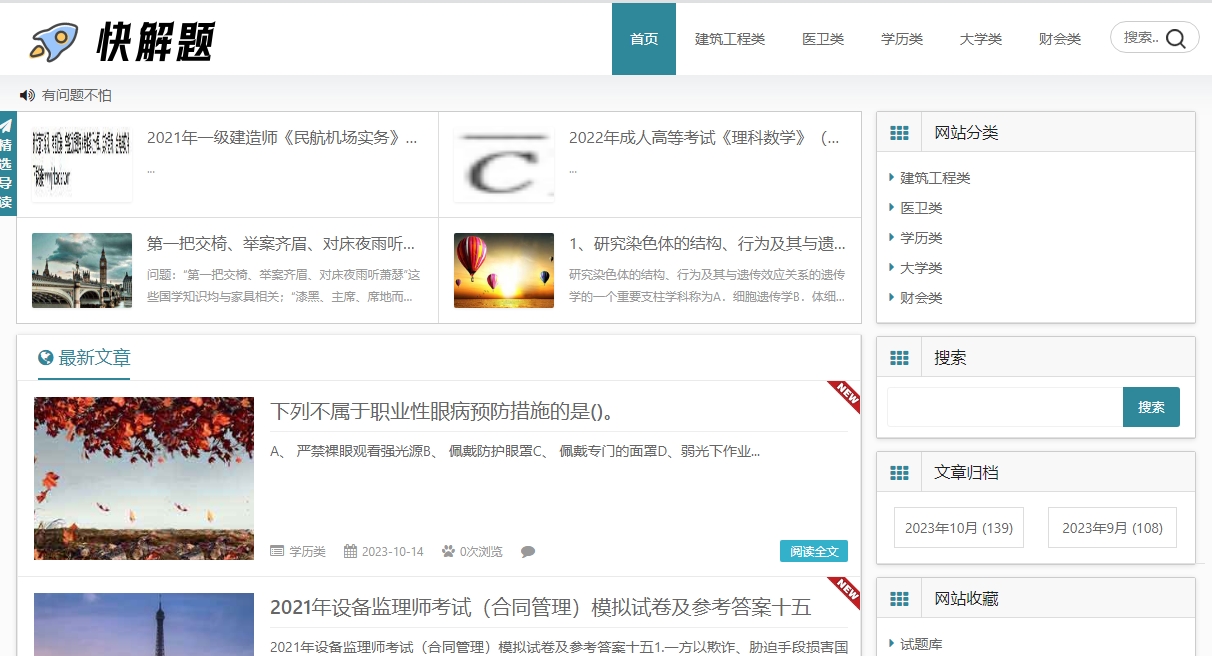Image resolution: width=1212 pixels, height=656 pixels.
Task: Click the 有问题不怕 notice text
Action: pyautogui.click(x=77, y=95)
